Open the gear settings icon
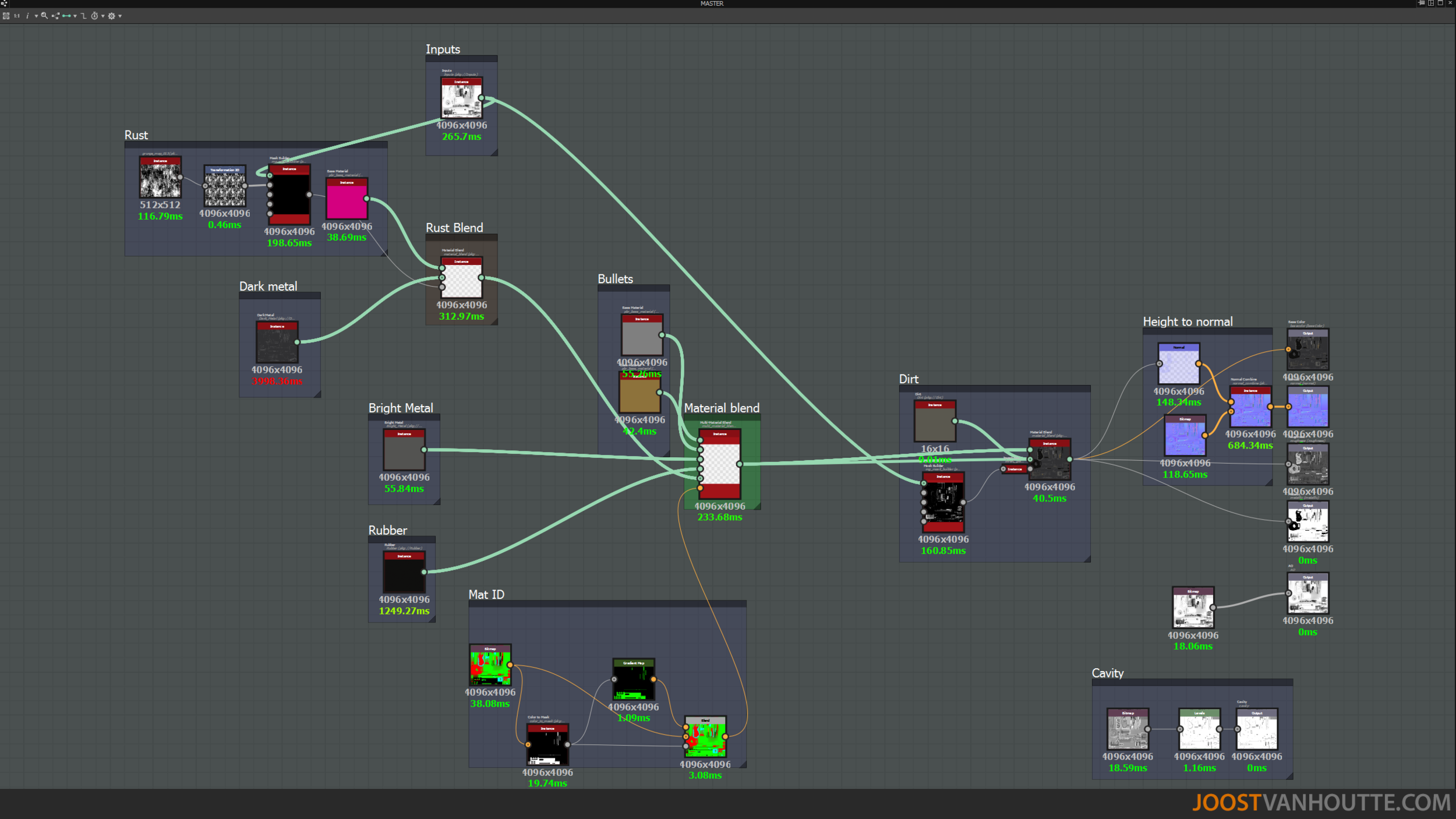 [x=111, y=16]
